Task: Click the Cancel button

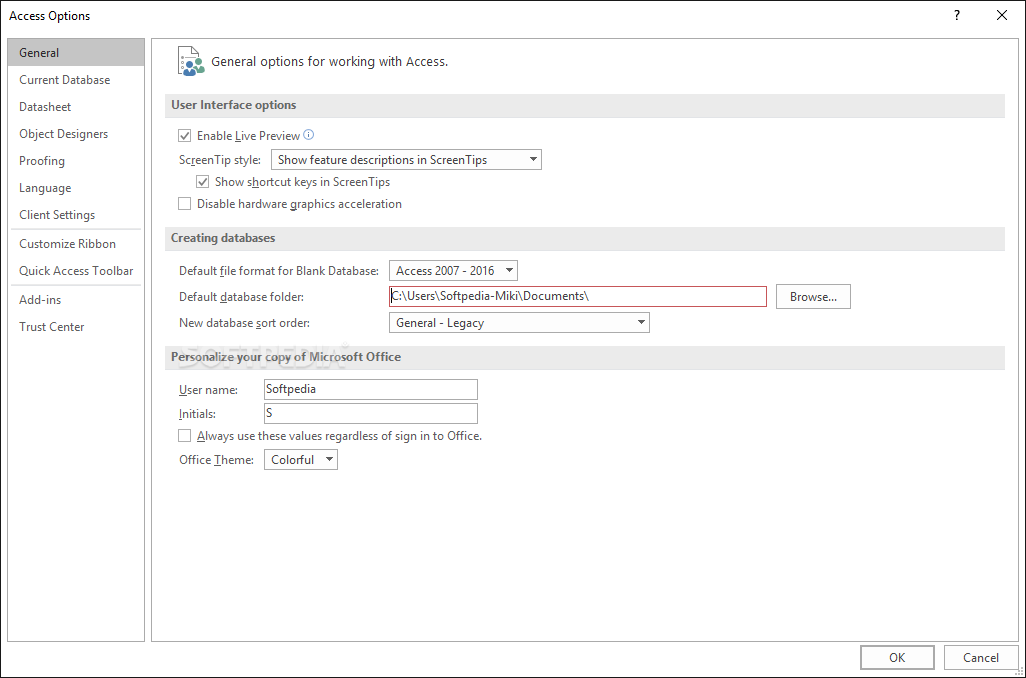Action: 981,658
